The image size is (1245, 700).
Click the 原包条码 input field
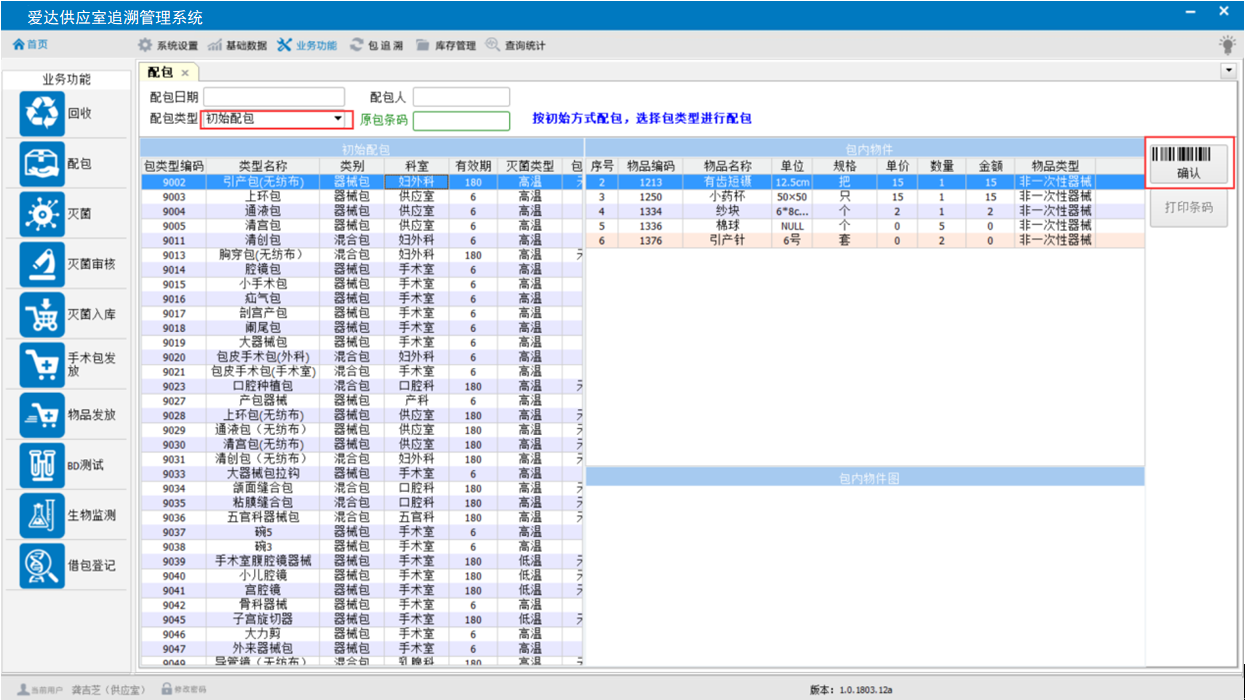(x=460, y=121)
